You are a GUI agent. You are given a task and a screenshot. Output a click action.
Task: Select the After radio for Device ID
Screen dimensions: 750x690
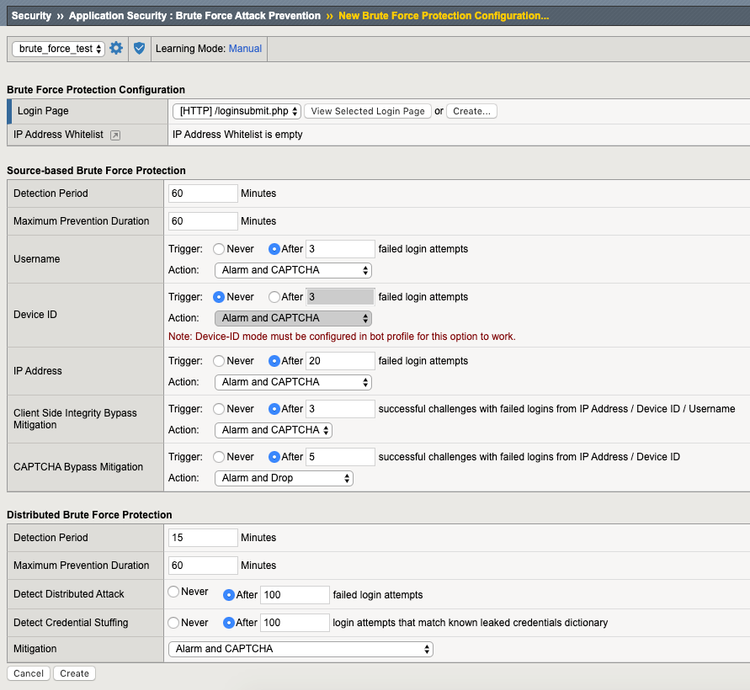(x=274, y=297)
